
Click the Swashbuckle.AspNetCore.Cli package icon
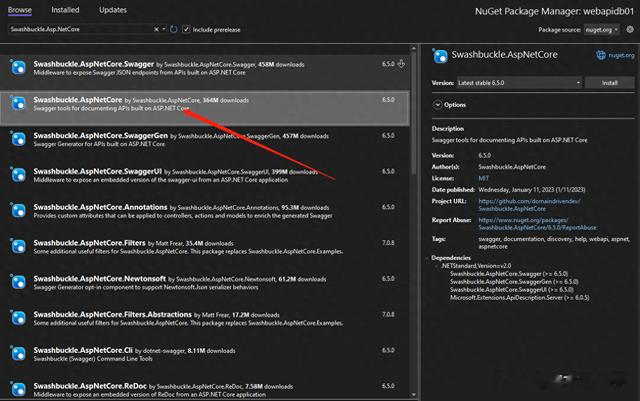click(x=18, y=354)
